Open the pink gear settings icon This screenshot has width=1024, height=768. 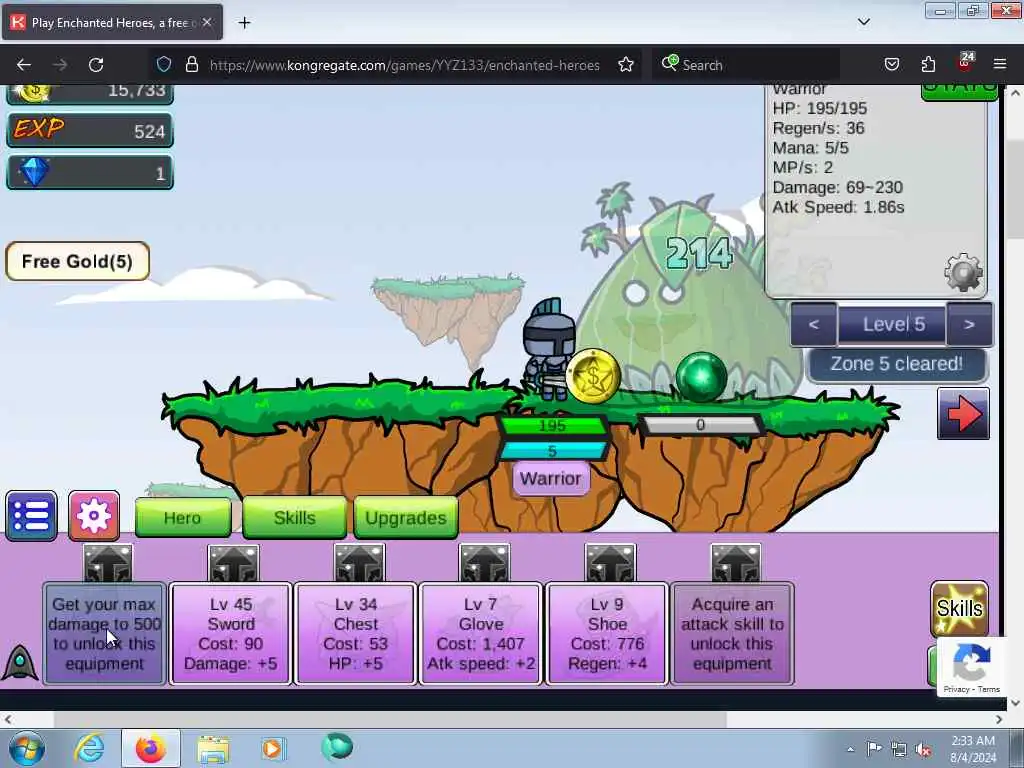coord(94,516)
